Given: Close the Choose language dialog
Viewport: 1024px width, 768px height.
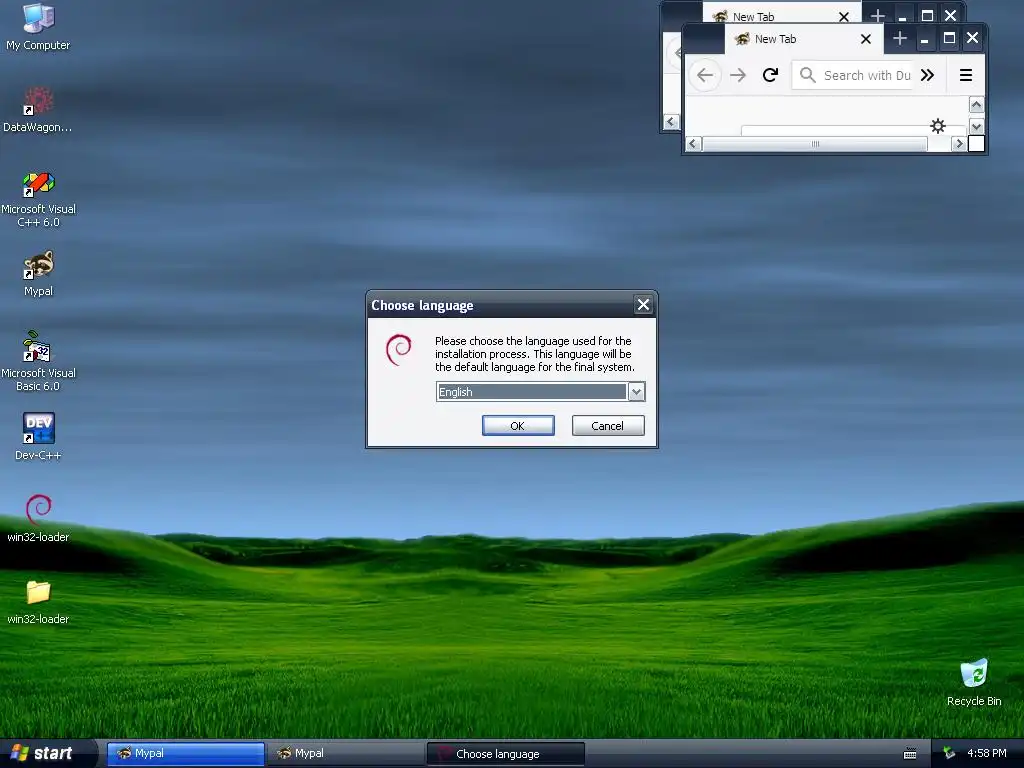Looking at the screenshot, I should pyautogui.click(x=643, y=305).
